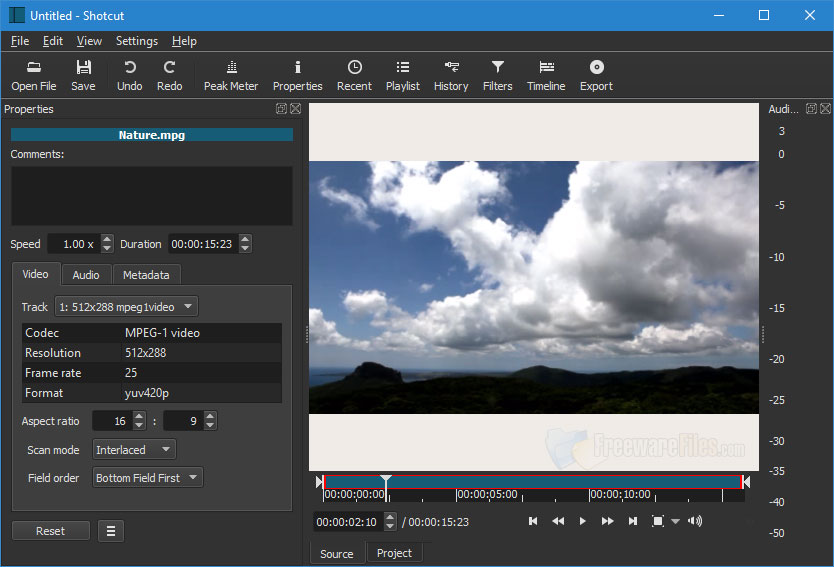Toggle player zoom/grid button
834x567 pixels.
click(658, 521)
